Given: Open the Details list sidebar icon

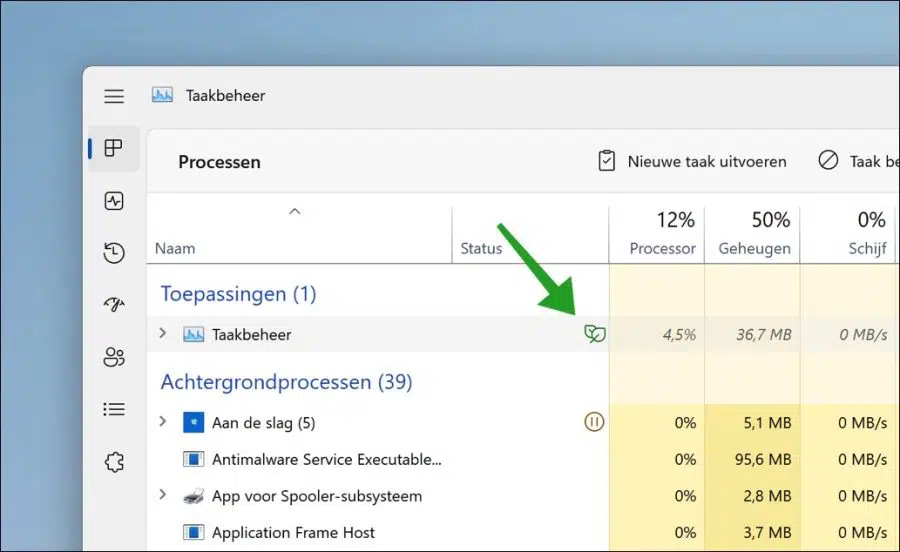Looking at the screenshot, I should [x=114, y=409].
